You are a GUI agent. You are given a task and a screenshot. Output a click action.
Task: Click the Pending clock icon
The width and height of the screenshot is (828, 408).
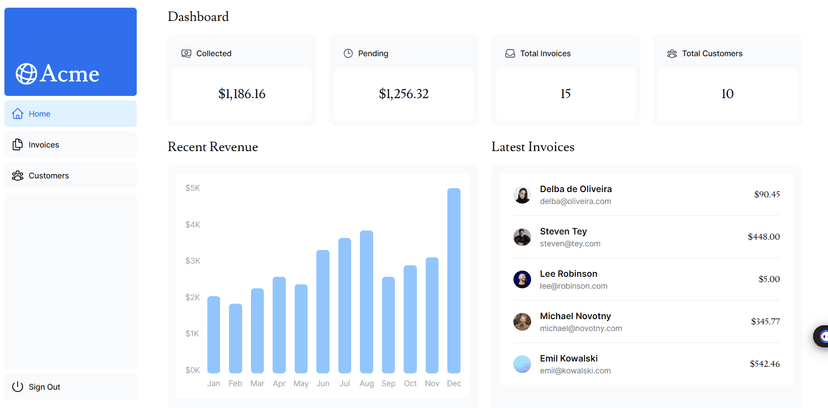point(348,53)
